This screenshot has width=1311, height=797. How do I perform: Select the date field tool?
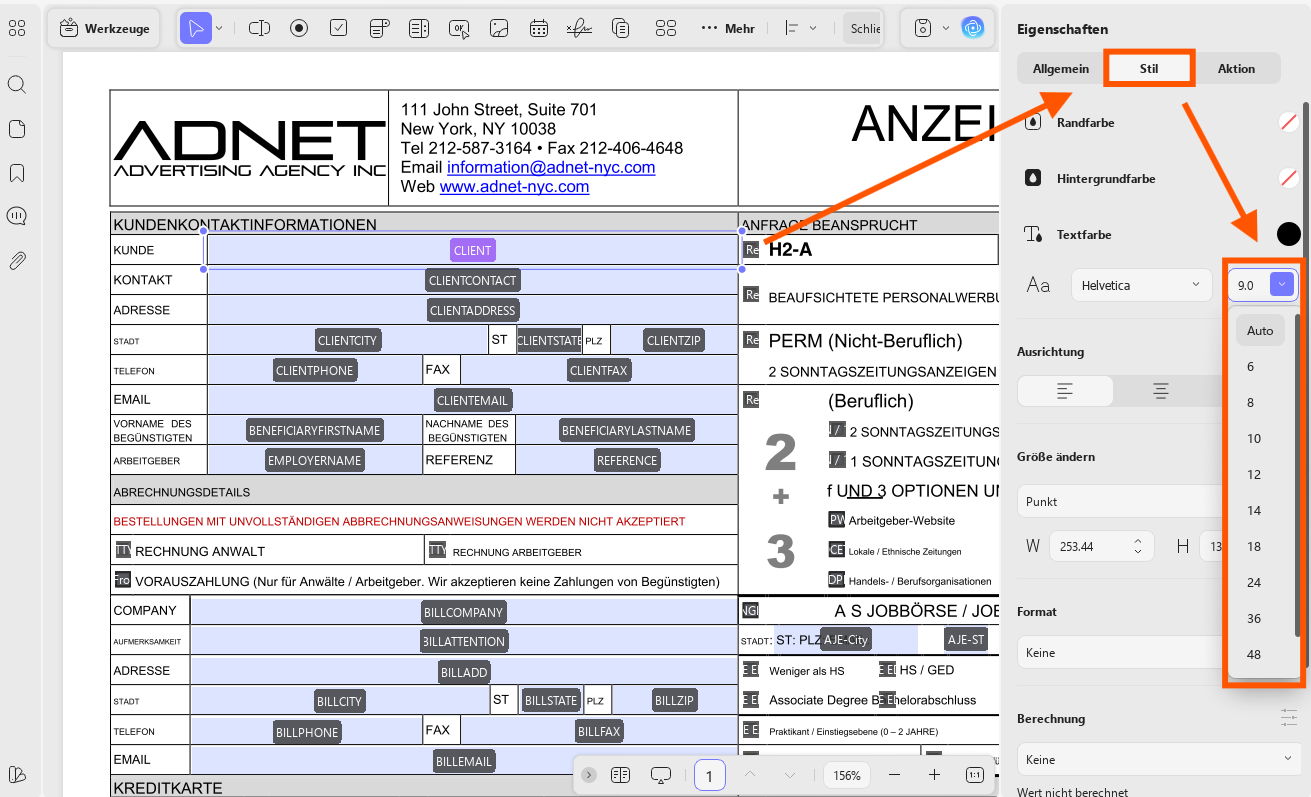coord(539,28)
